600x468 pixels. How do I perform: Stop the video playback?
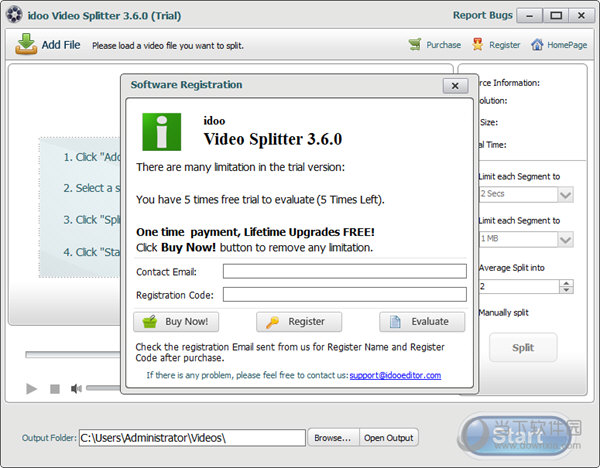click(x=55, y=389)
